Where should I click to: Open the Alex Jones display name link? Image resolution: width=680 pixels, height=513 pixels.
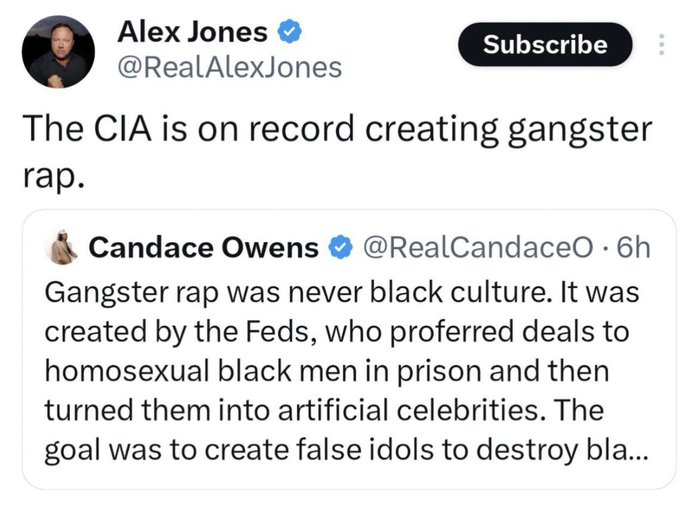pos(193,32)
